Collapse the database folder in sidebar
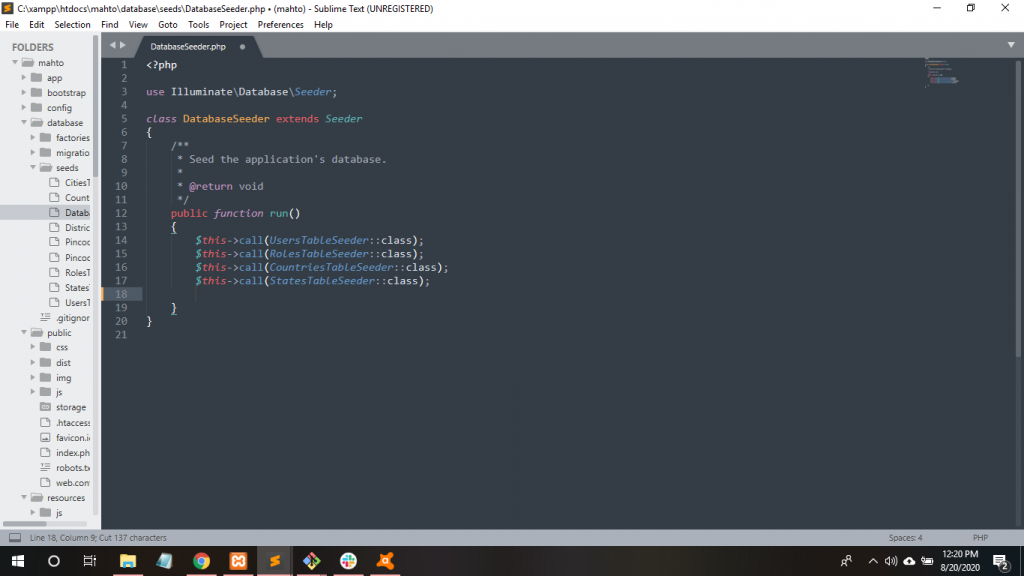Viewport: 1024px width, 576px height. (24, 123)
